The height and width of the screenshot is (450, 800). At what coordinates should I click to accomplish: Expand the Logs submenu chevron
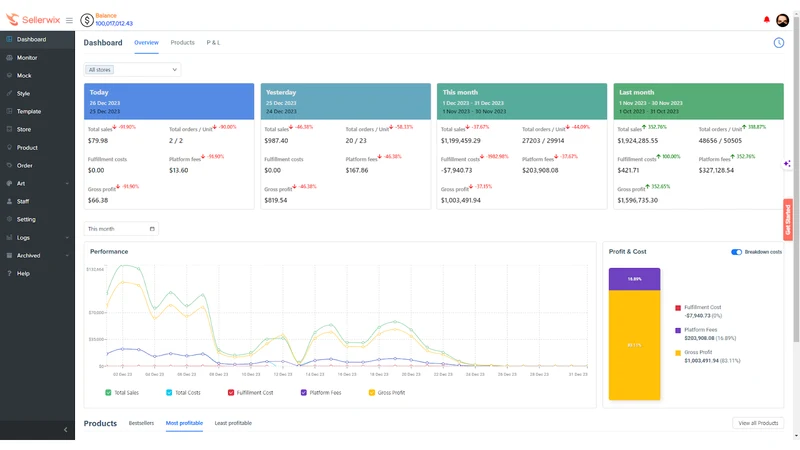(x=67, y=238)
